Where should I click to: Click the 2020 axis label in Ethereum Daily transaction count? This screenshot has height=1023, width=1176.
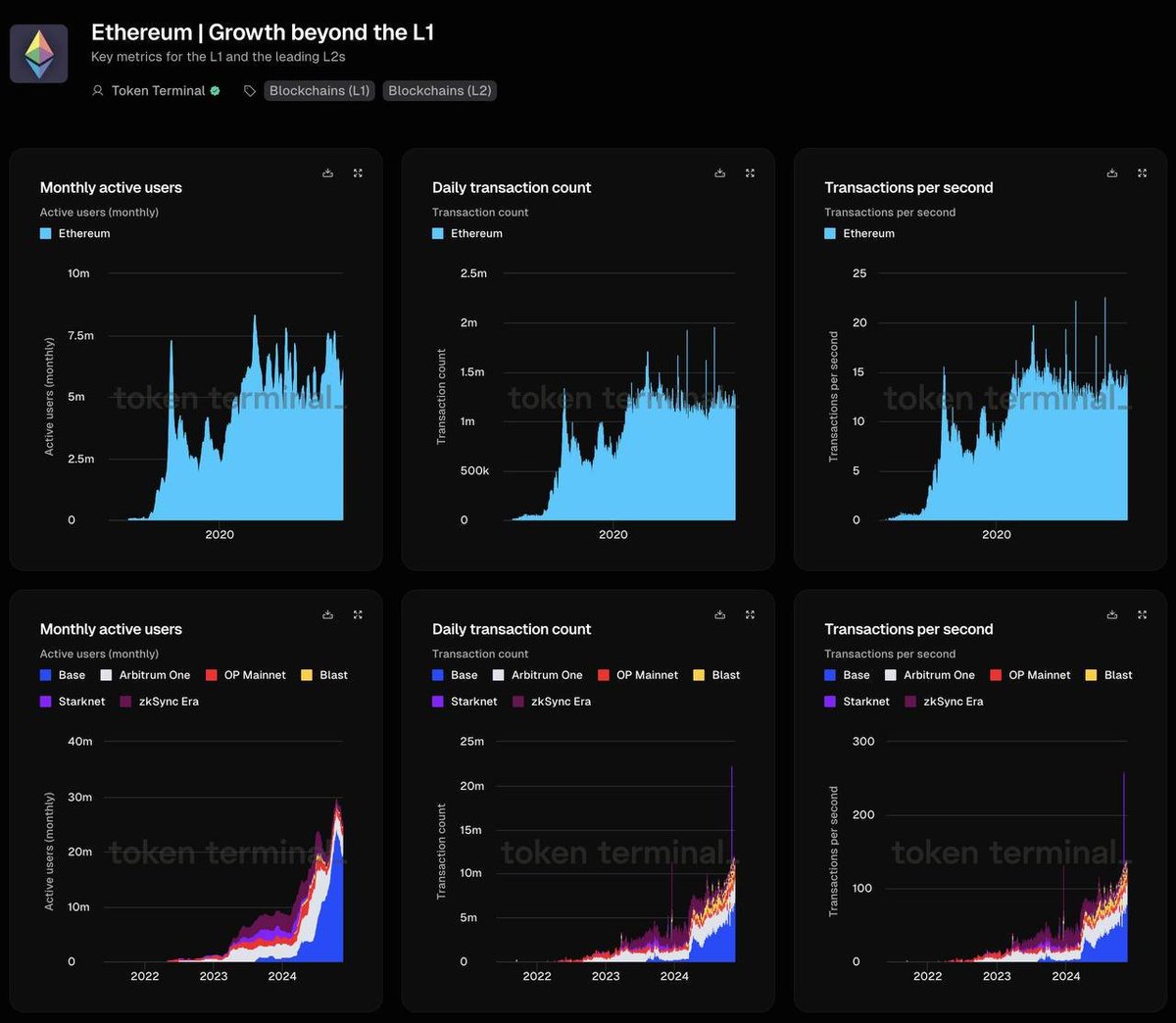coord(613,534)
